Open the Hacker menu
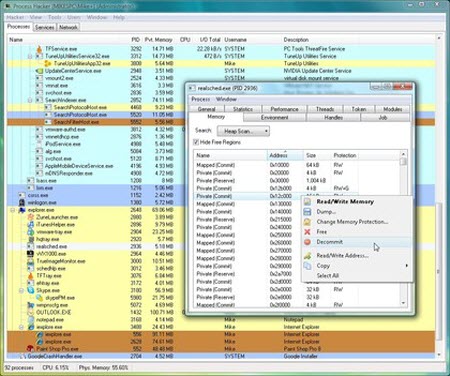The height and width of the screenshot is (376, 450). (15, 17)
